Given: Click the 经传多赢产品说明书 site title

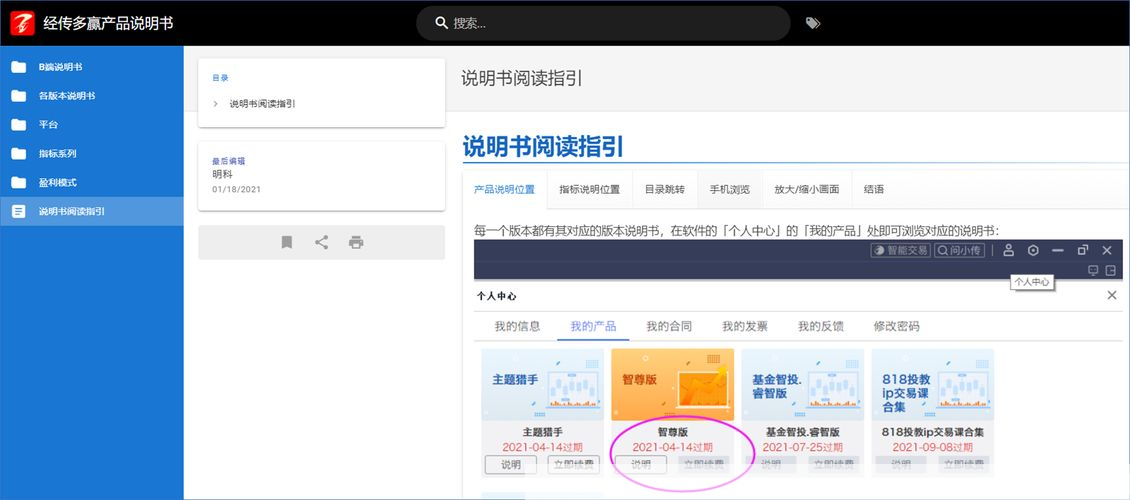Looking at the screenshot, I should tap(108, 23).
